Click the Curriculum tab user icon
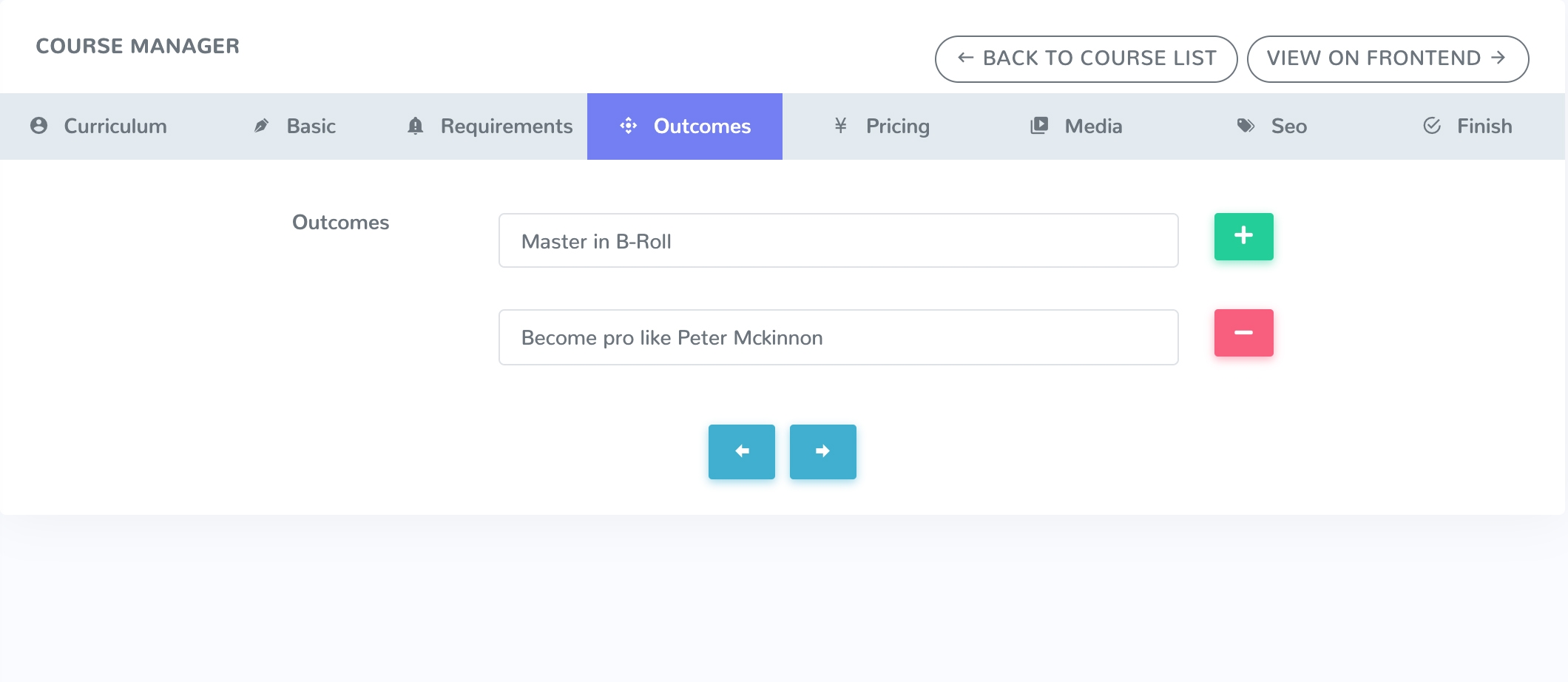The width and height of the screenshot is (1568, 682). [x=39, y=126]
